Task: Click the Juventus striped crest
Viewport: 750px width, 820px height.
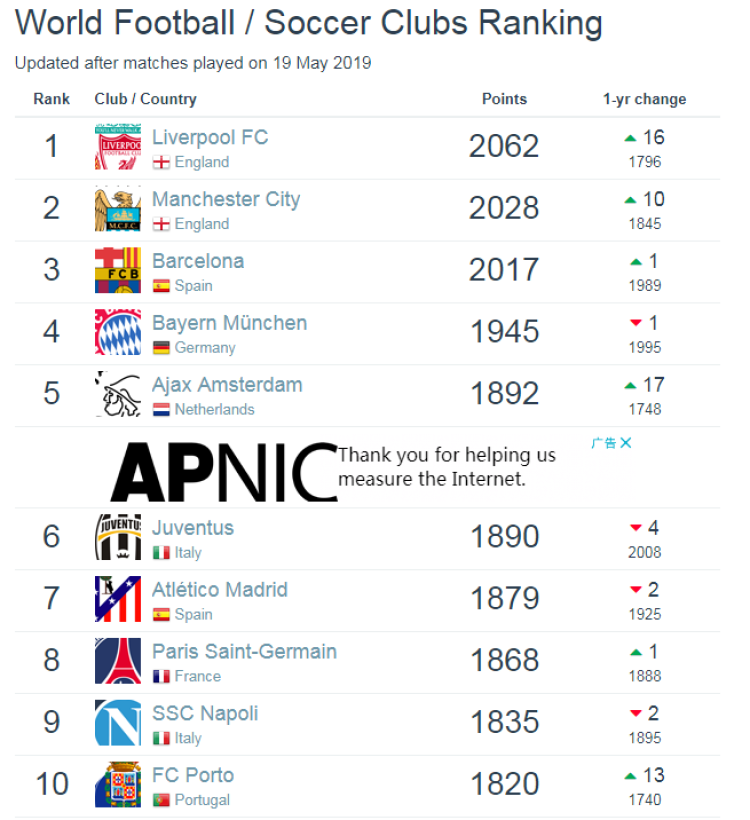Action: click(x=118, y=537)
